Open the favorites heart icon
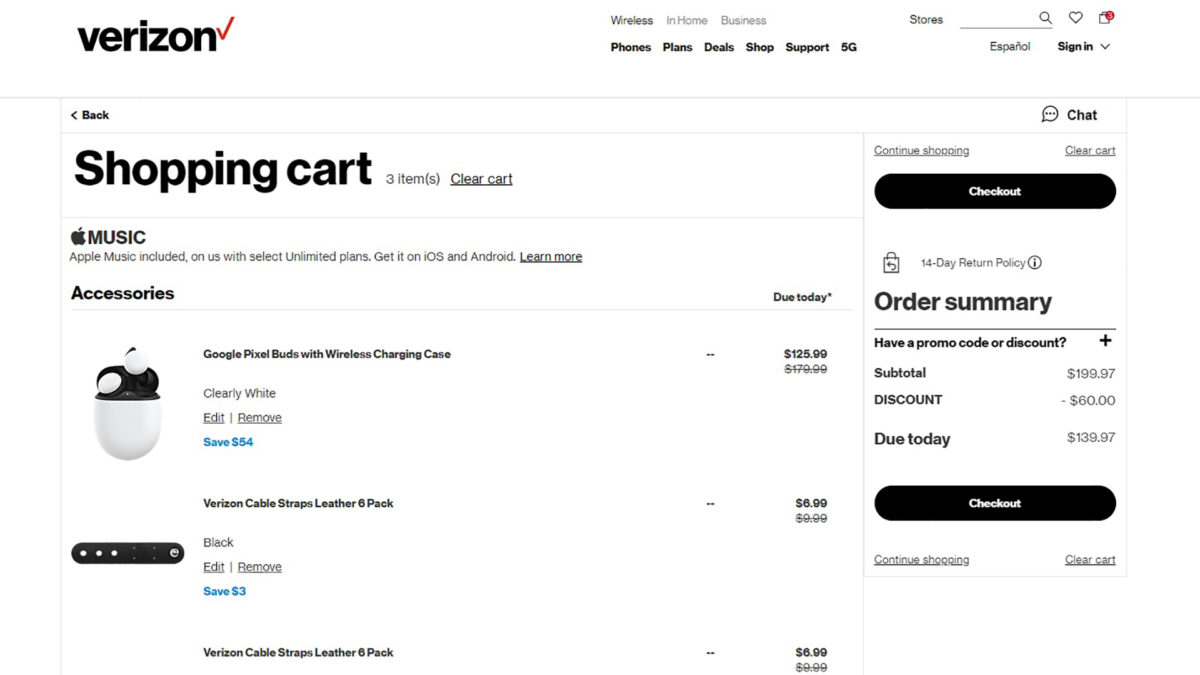This screenshot has width=1200, height=675. 1075,18
